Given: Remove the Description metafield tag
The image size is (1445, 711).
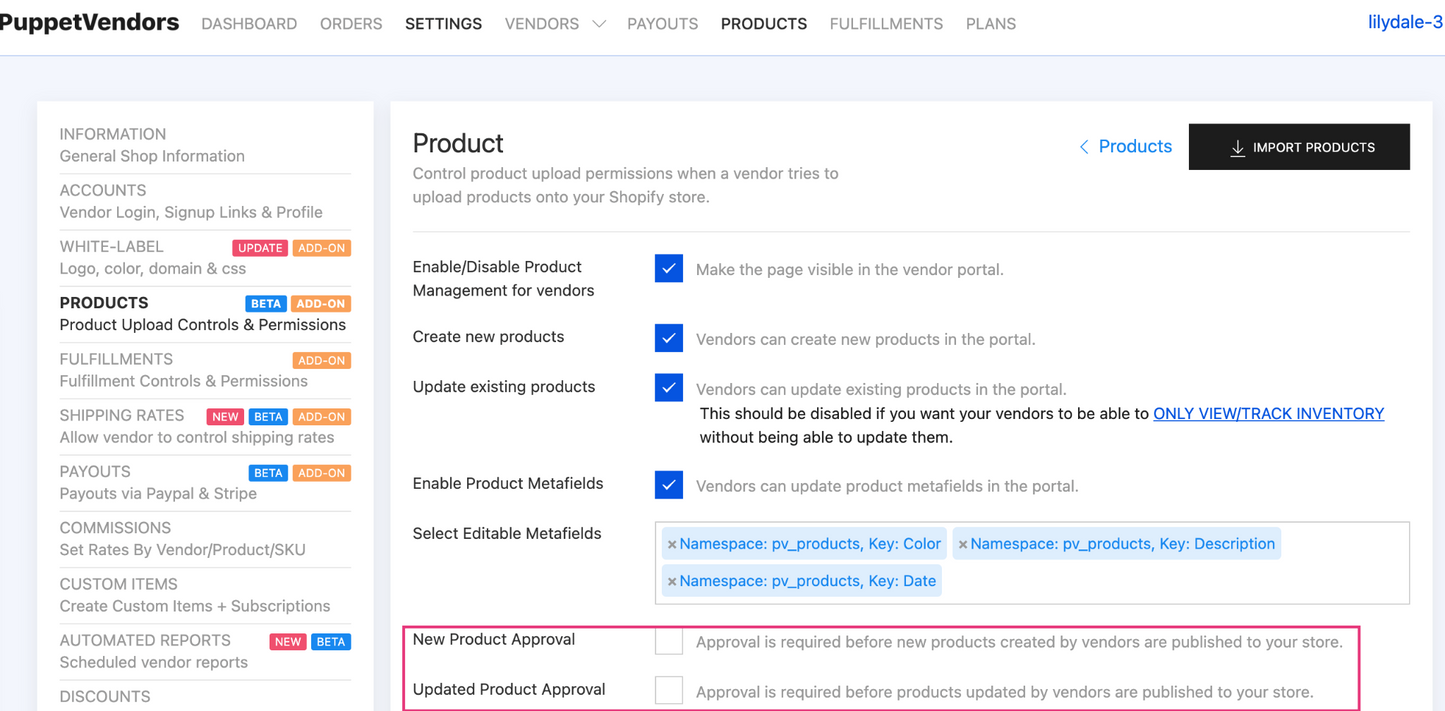Looking at the screenshot, I should click(x=963, y=545).
